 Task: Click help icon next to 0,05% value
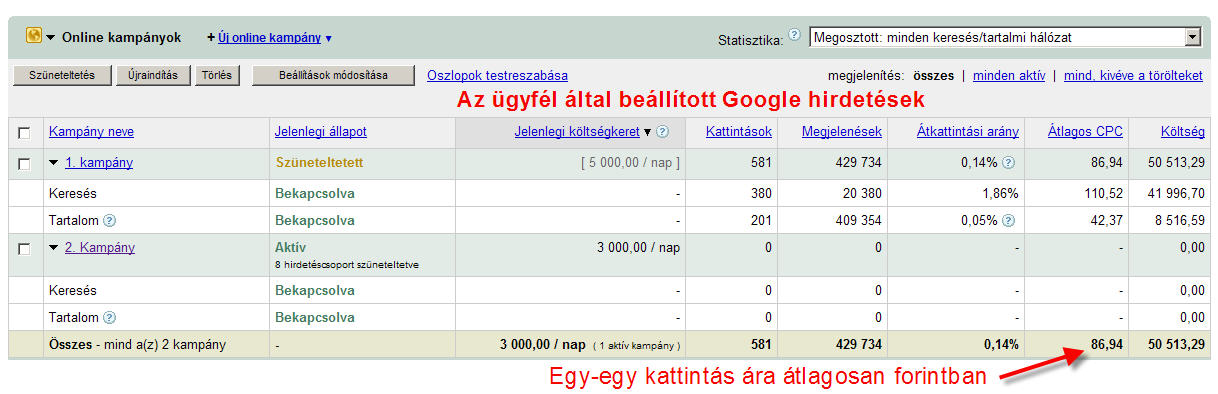point(1009,222)
